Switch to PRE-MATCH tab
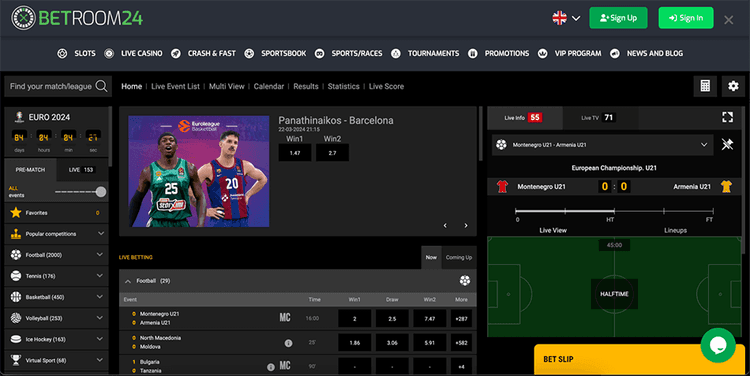This screenshot has height=376, width=750. tap(30, 170)
